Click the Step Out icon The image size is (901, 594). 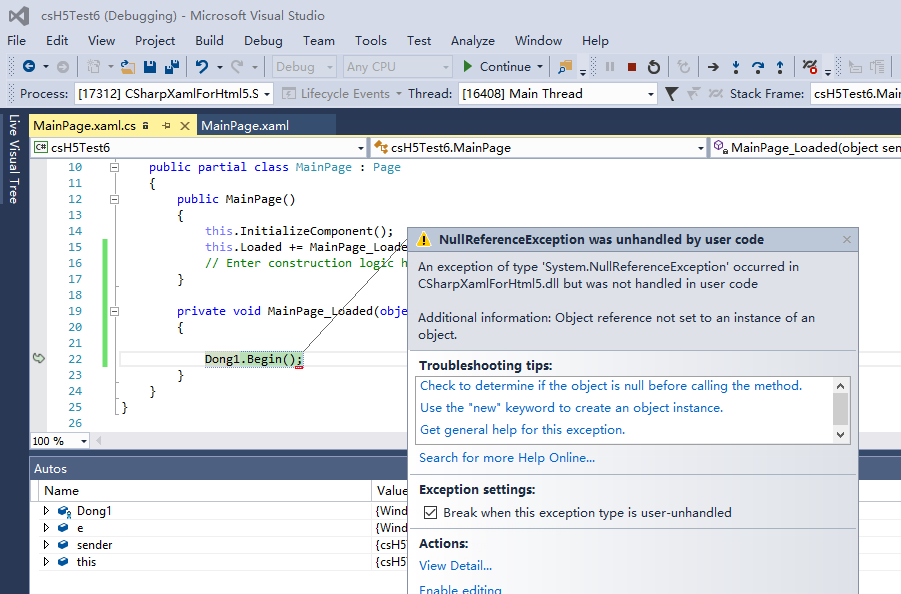(x=780, y=67)
